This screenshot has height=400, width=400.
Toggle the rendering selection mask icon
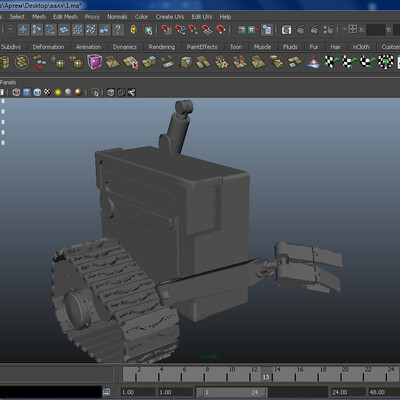[104, 30]
